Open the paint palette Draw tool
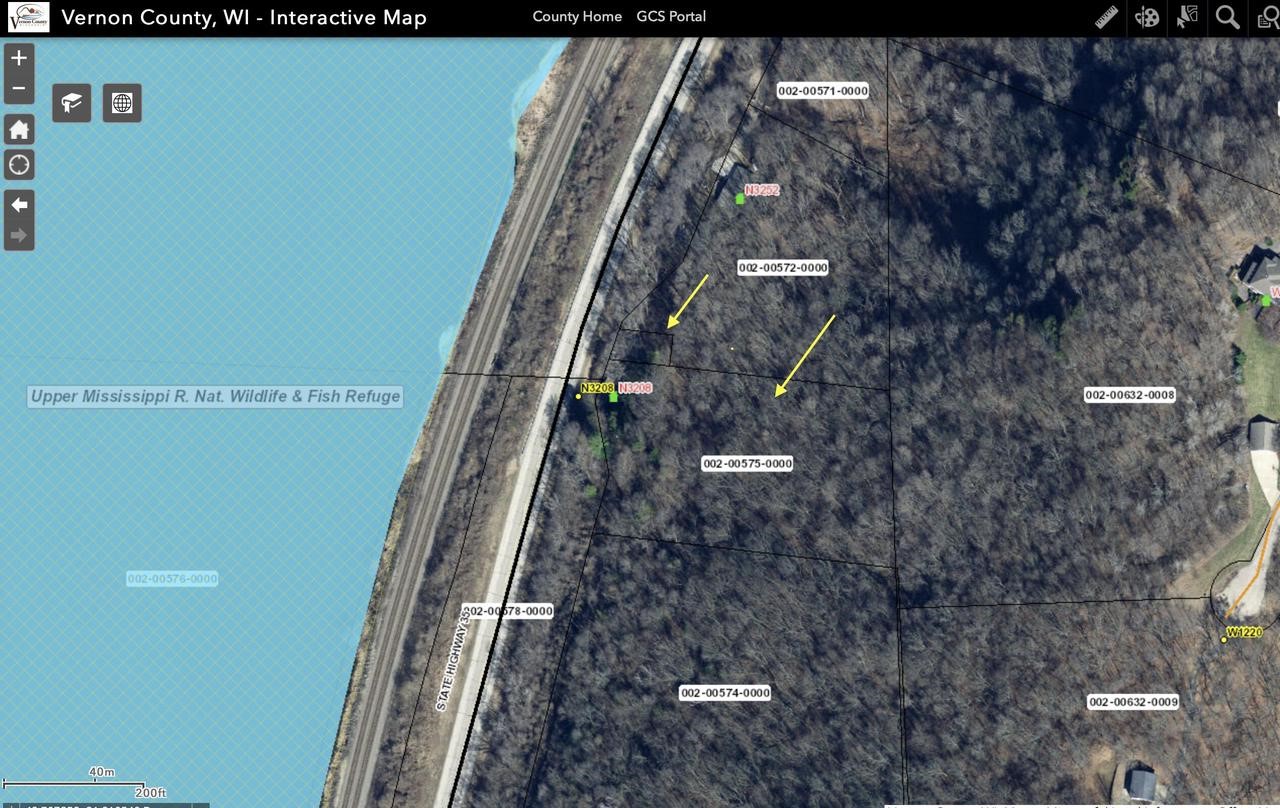 click(x=1147, y=18)
